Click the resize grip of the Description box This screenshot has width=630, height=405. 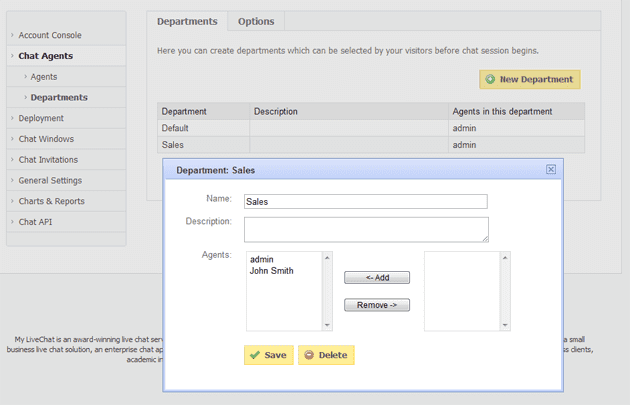pyautogui.click(x=485, y=239)
